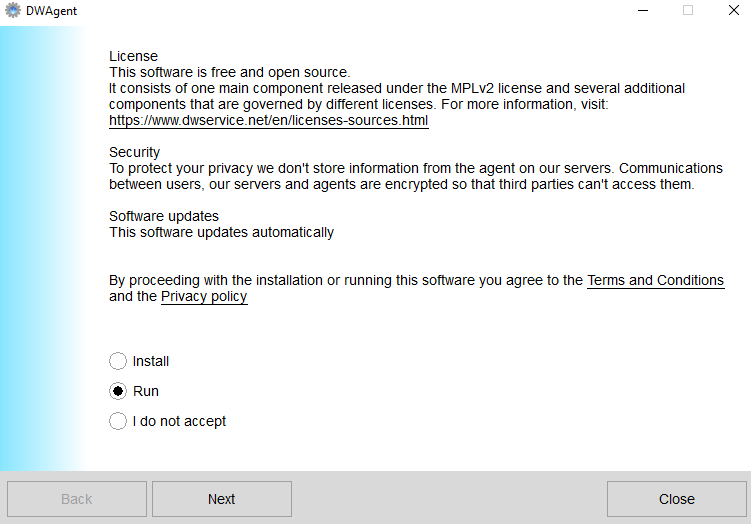Click the greyed-out maximize window icon
This screenshot has width=751, height=524.
(x=688, y=10)
